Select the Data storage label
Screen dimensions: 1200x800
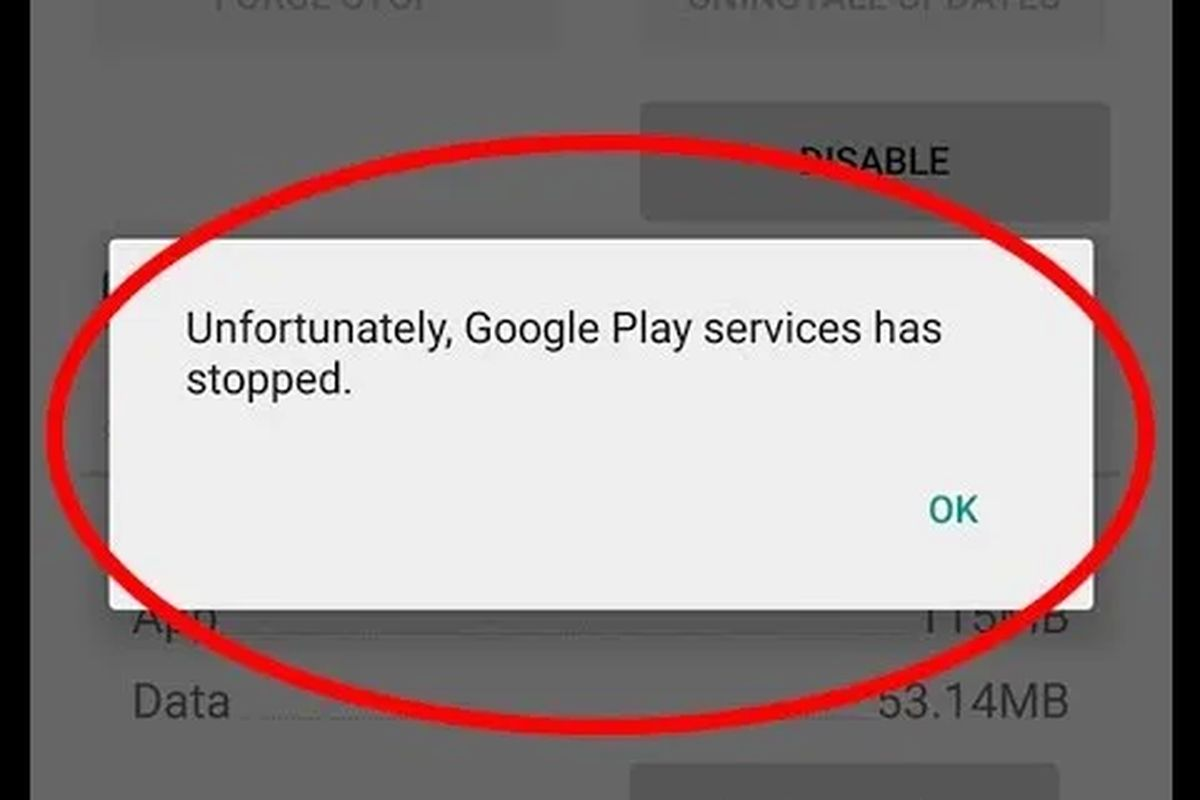pyautogui.click(x=181, y=702)
